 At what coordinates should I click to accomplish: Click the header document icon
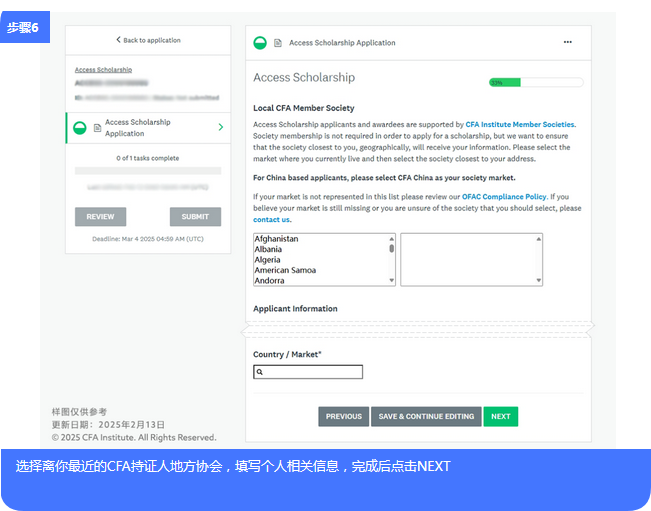pos(278,43)
